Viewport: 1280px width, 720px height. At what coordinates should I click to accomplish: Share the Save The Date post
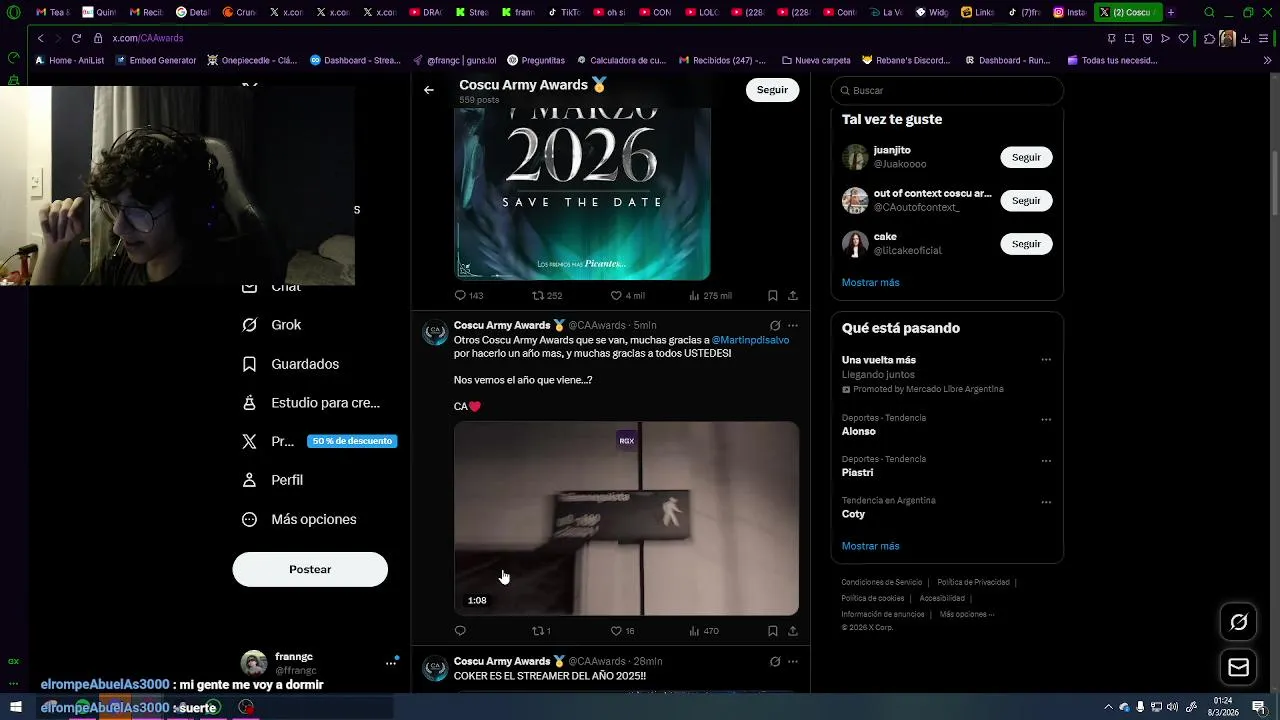pos(793,295)
